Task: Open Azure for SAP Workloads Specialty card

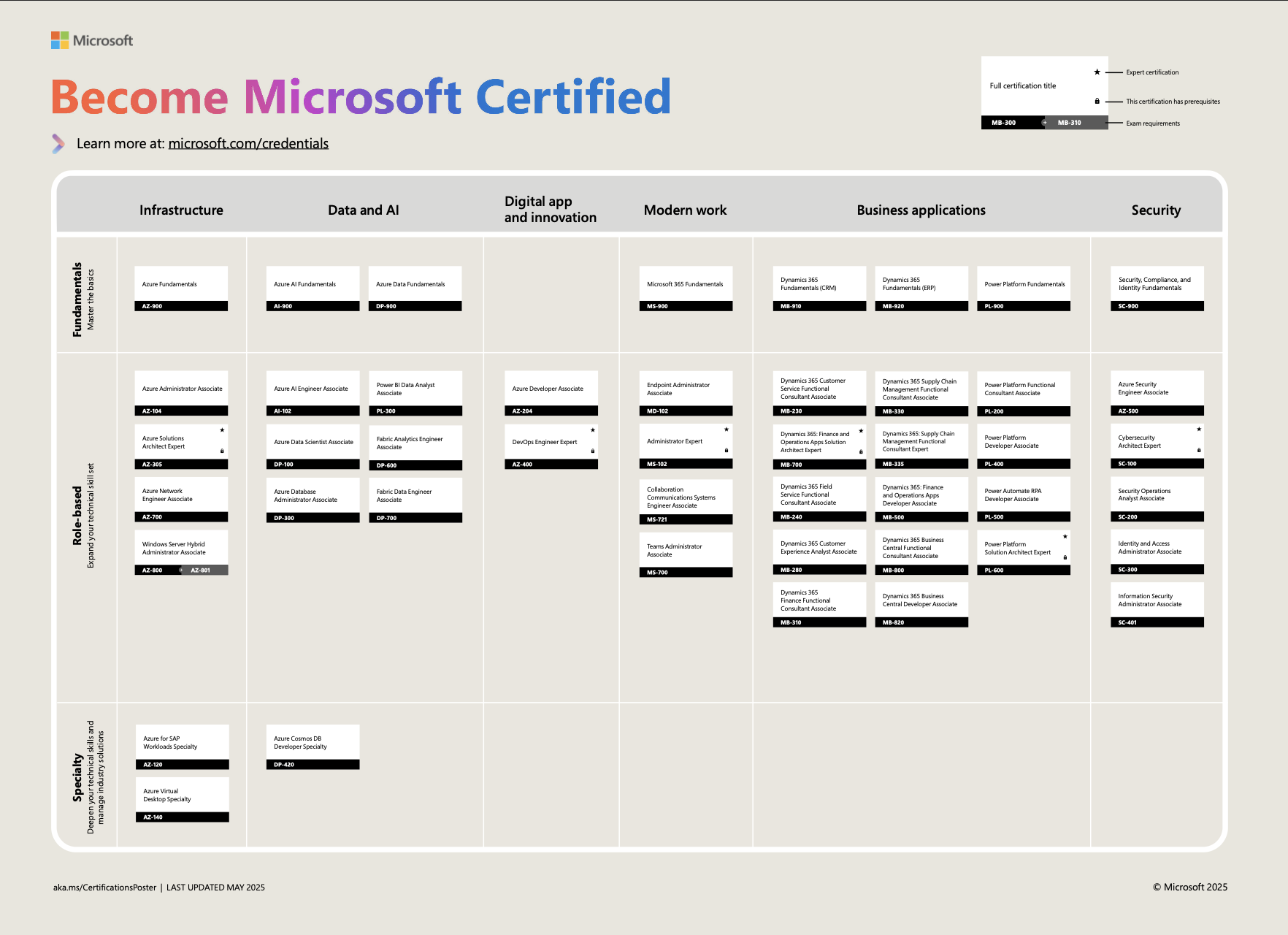Action: point(183,747)
